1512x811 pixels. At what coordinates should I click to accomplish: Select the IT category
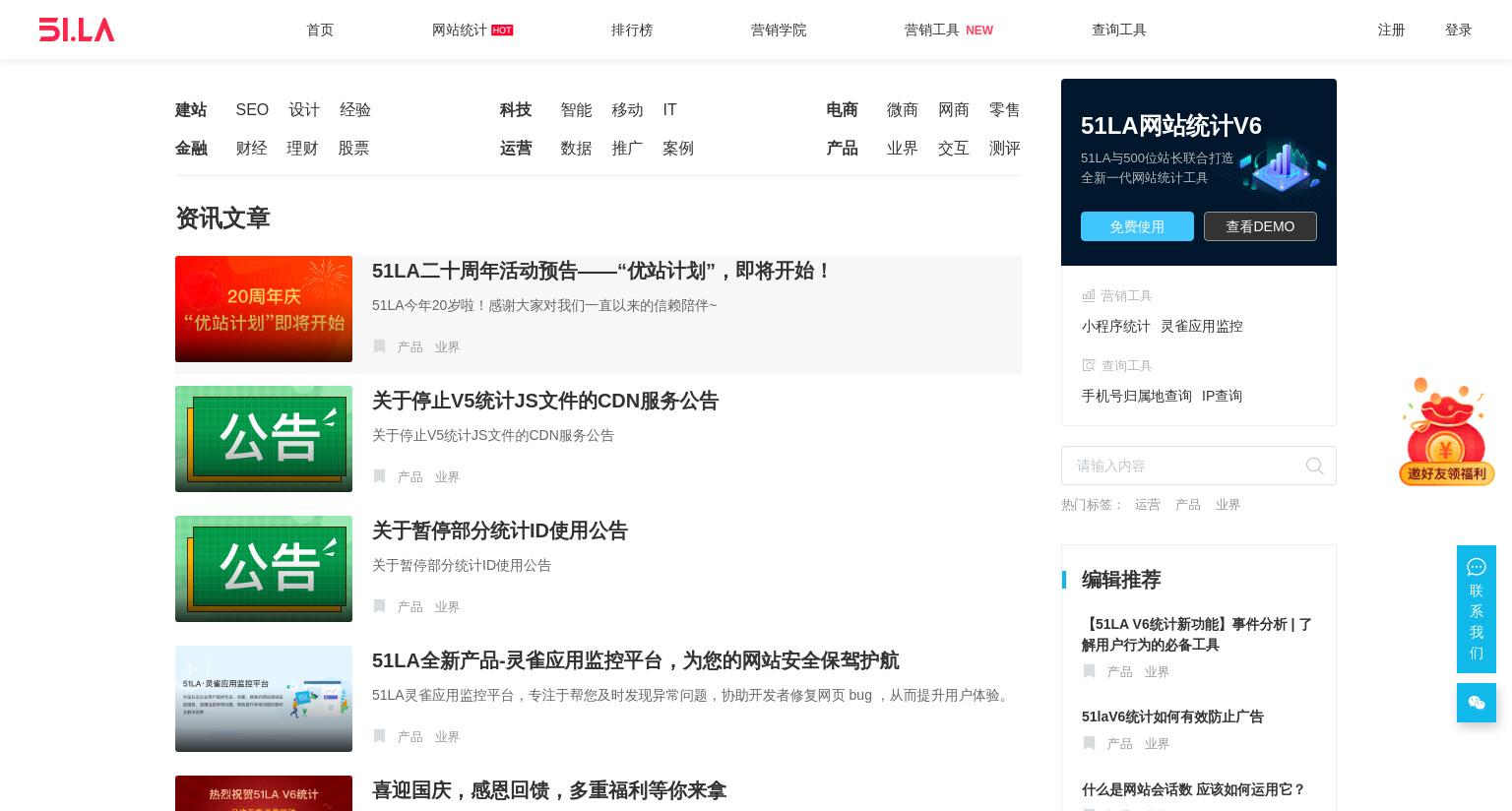(x=669, y=109)
